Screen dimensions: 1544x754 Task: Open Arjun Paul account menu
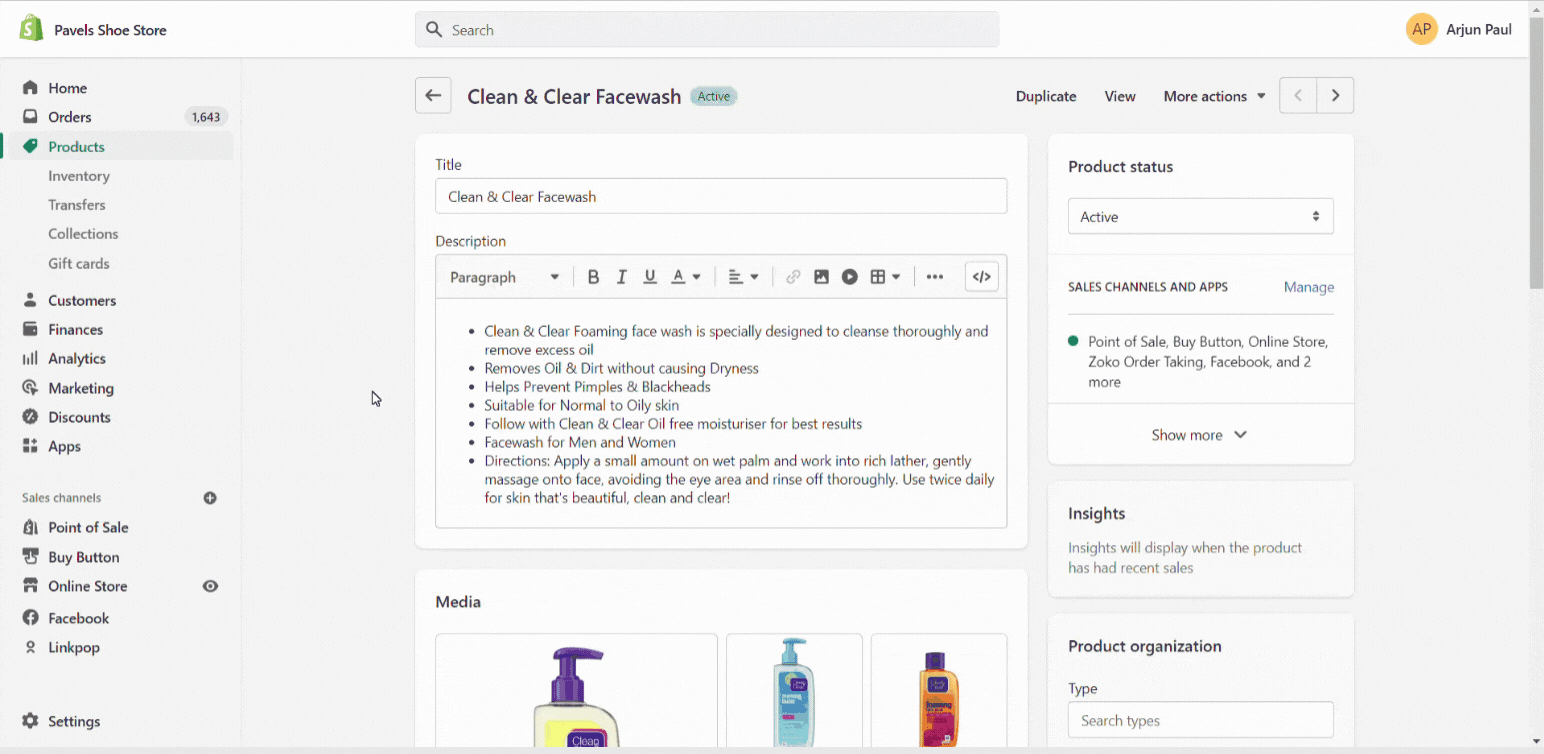click(x=1459, y=29)
